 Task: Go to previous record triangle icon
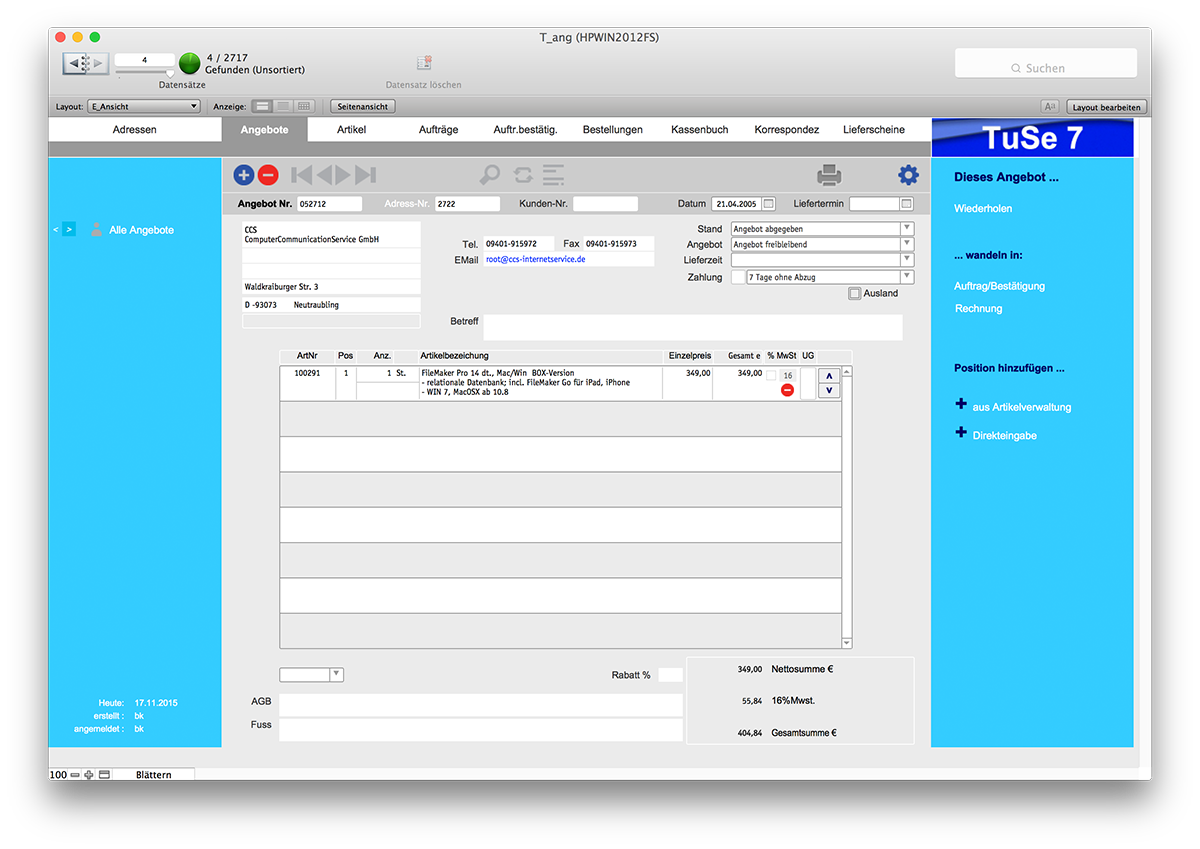coord(324,175)
